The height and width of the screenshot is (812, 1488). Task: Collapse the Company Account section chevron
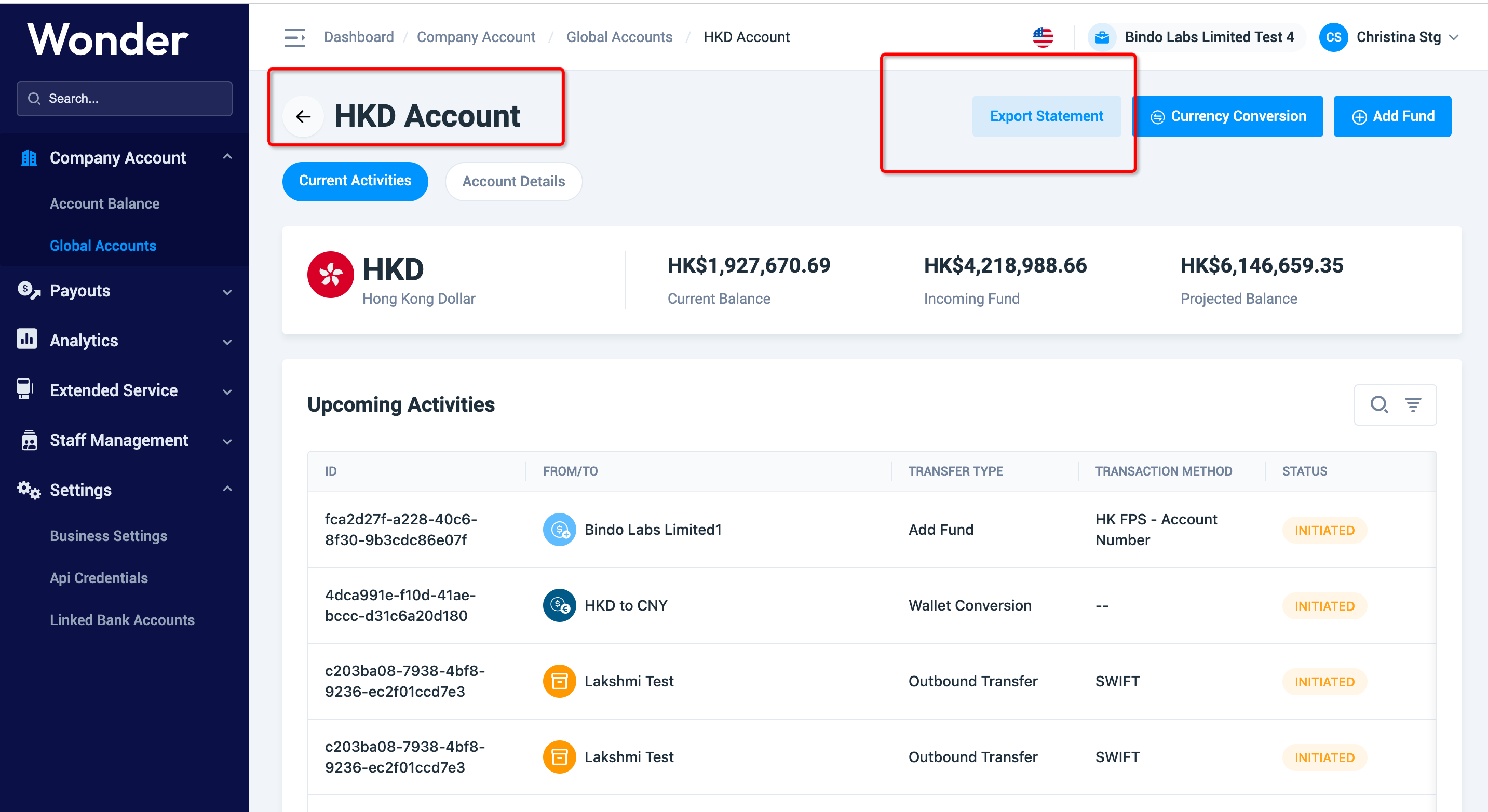click(x=227, y=156)
